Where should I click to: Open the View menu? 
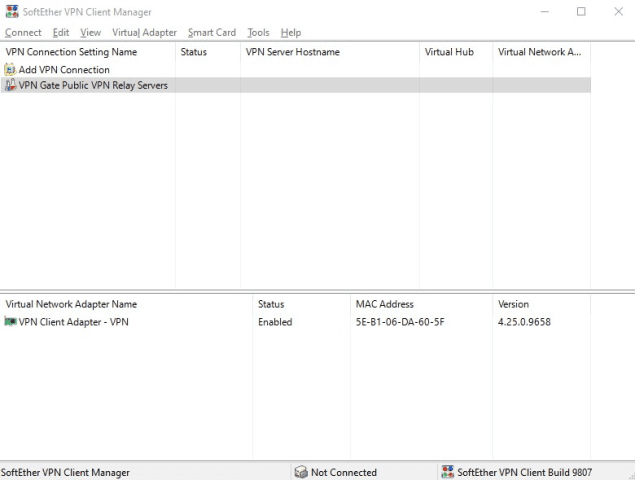[90, 32]
